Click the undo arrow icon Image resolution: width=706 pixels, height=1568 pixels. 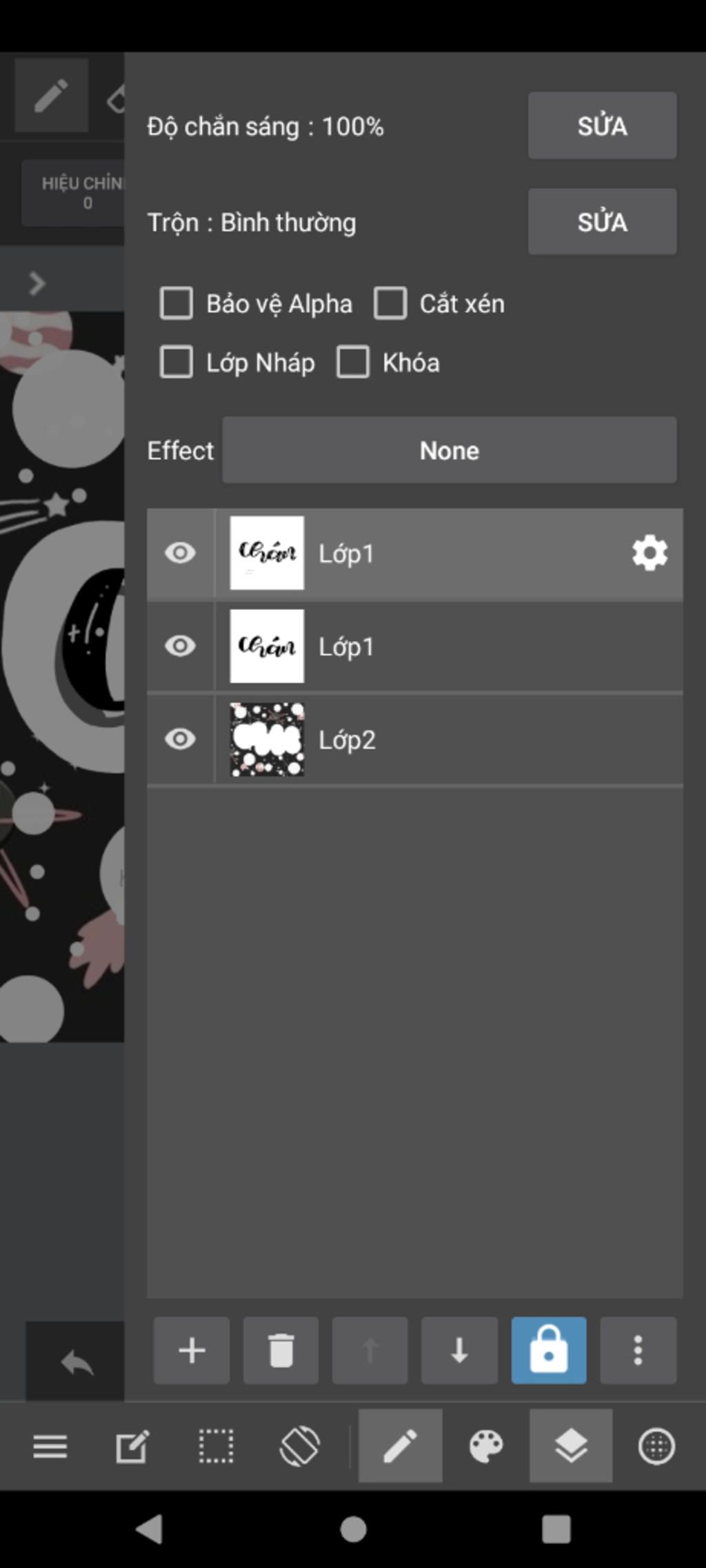pyautogui.click(x=77, y=1362)
